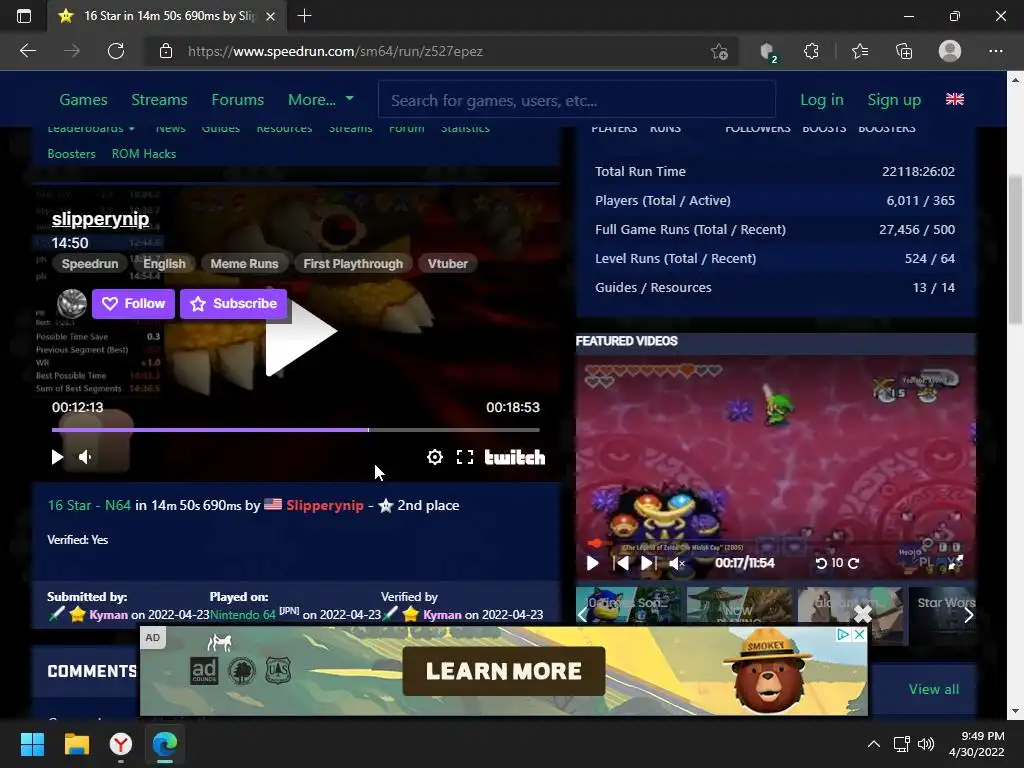Image resolution: width=1024 pixels, height=768 pixels.
Task: Select the First Playthrough tag
Action: (353, 264)
